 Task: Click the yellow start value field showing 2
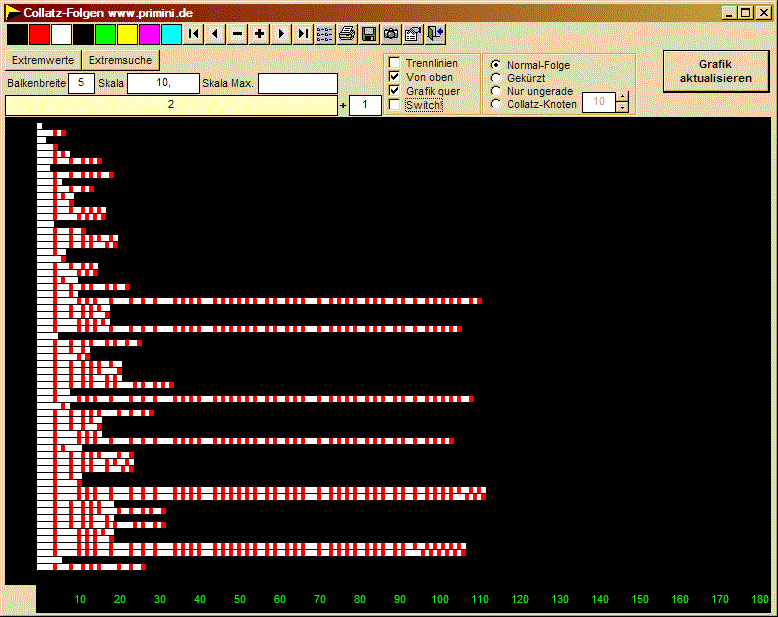pos(171,105)
